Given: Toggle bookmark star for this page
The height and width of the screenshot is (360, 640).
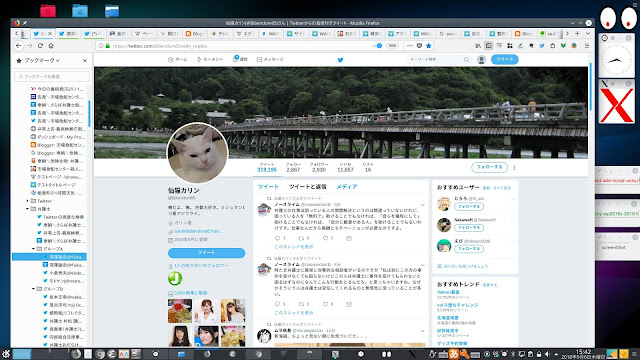Looking at the screenshot, I should pos(429,46).
